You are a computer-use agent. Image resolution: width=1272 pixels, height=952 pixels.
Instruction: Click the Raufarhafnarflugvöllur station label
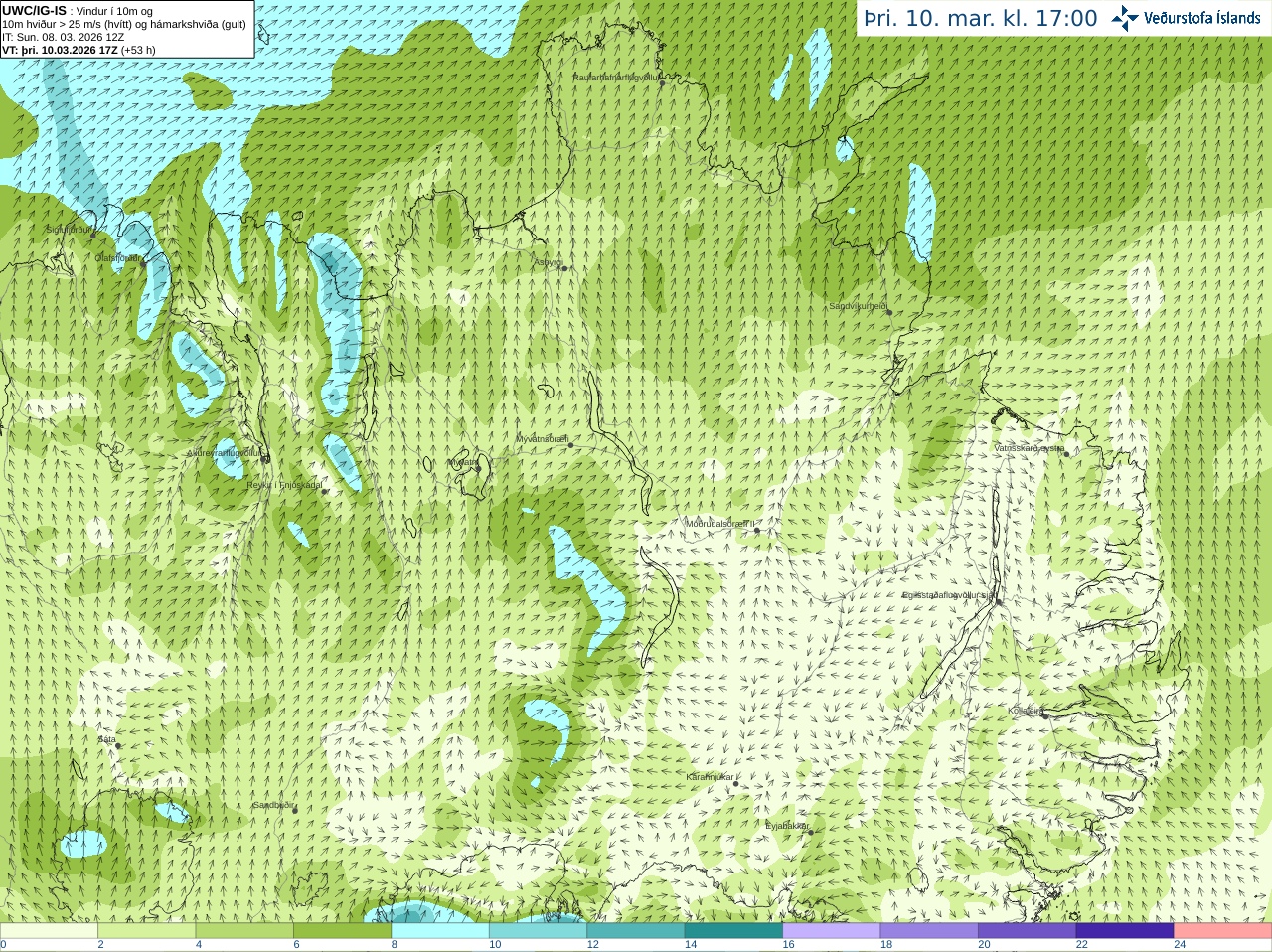[x=616, y=77]
